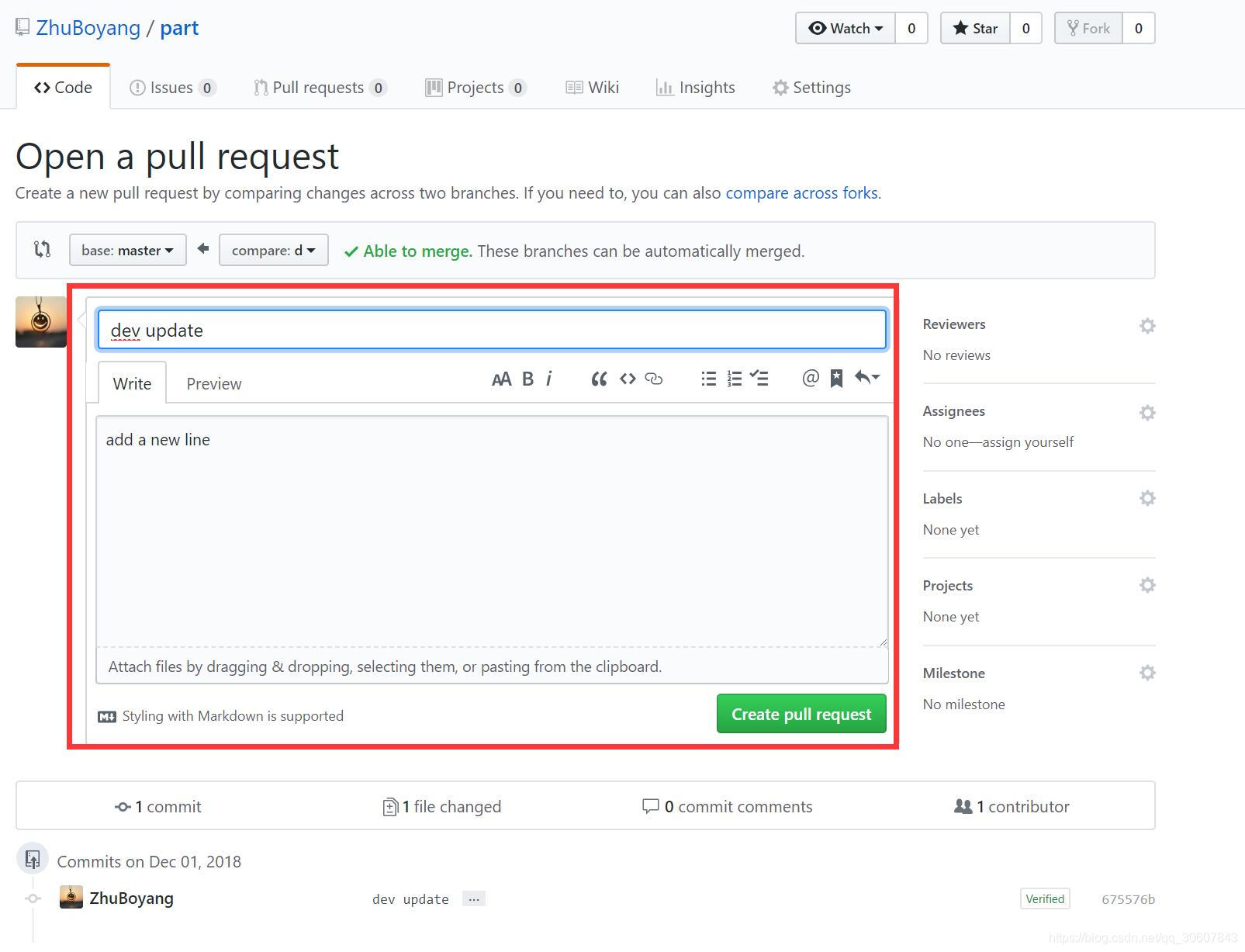Screen dimensions: 1245x952
Task: Click the Reviewers gear icon
Action: pyautogui.click(x=1147, y=326)
